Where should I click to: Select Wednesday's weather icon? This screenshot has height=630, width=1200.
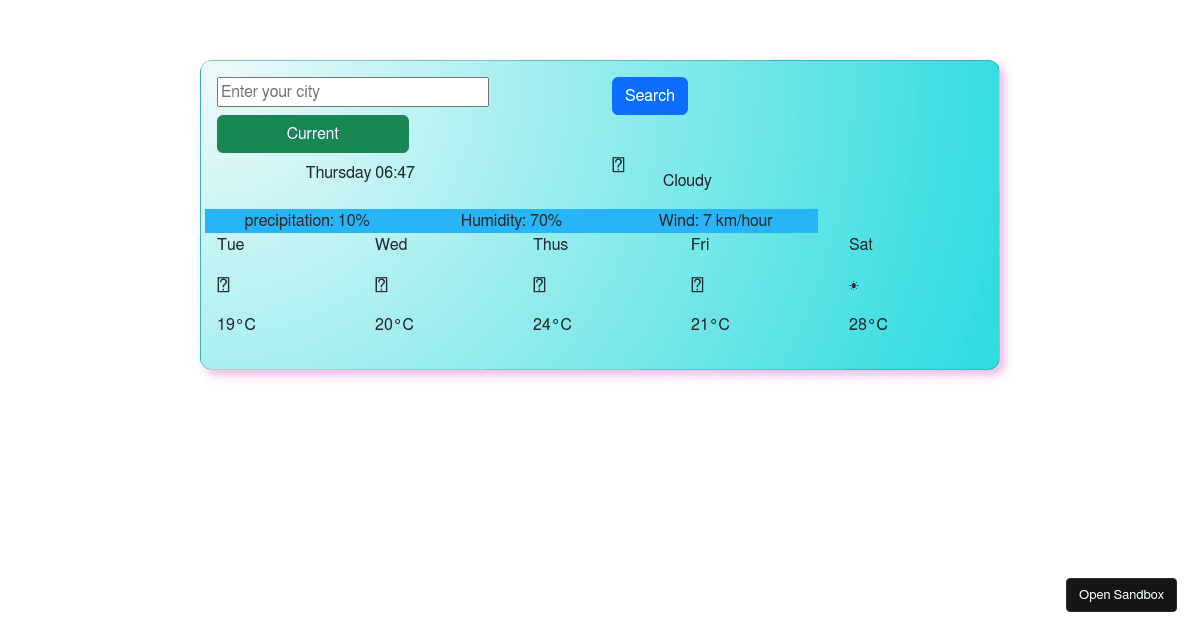[381, 284]
